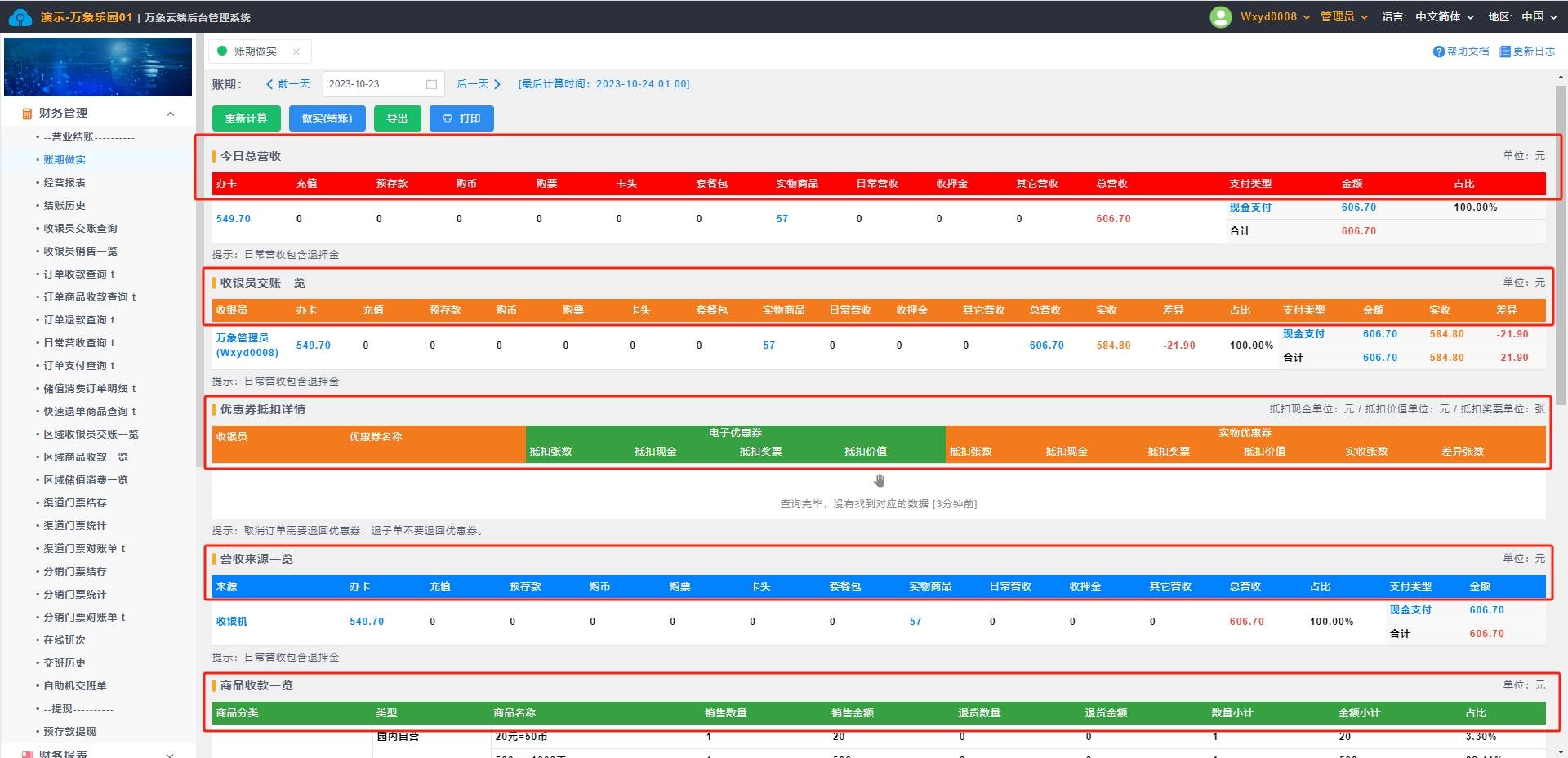Click the green user avatar icon

click(x=1220, y=17)
